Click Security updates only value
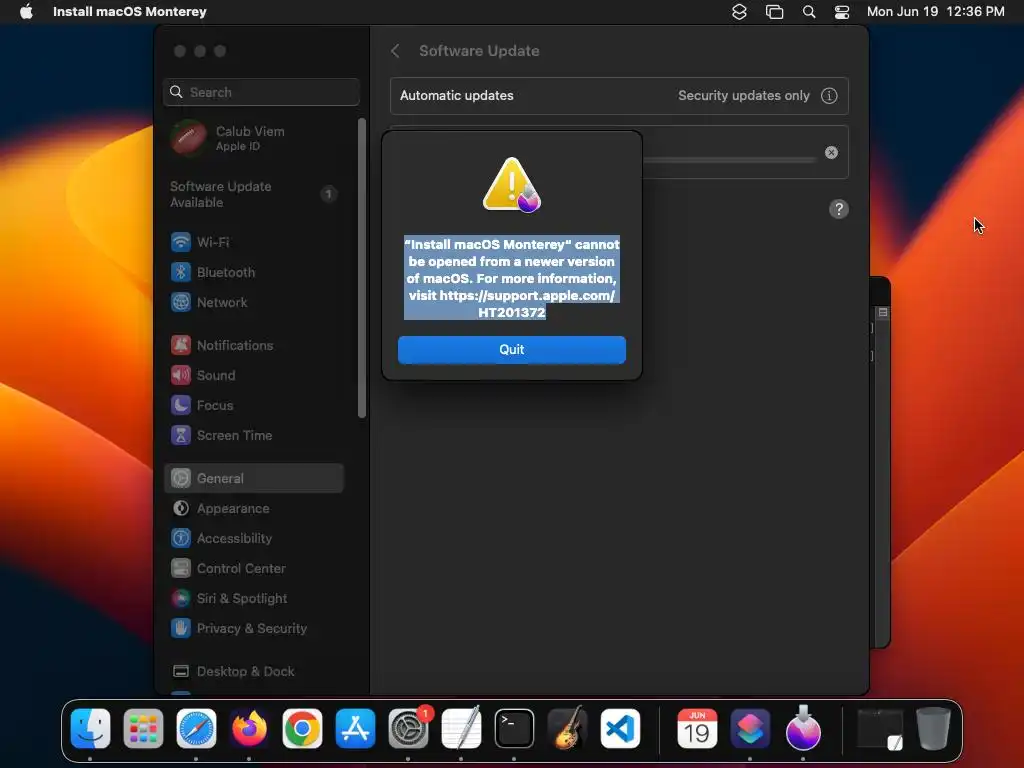The image size is (1024, 768). pyautogui.click(x=744, y=95)
